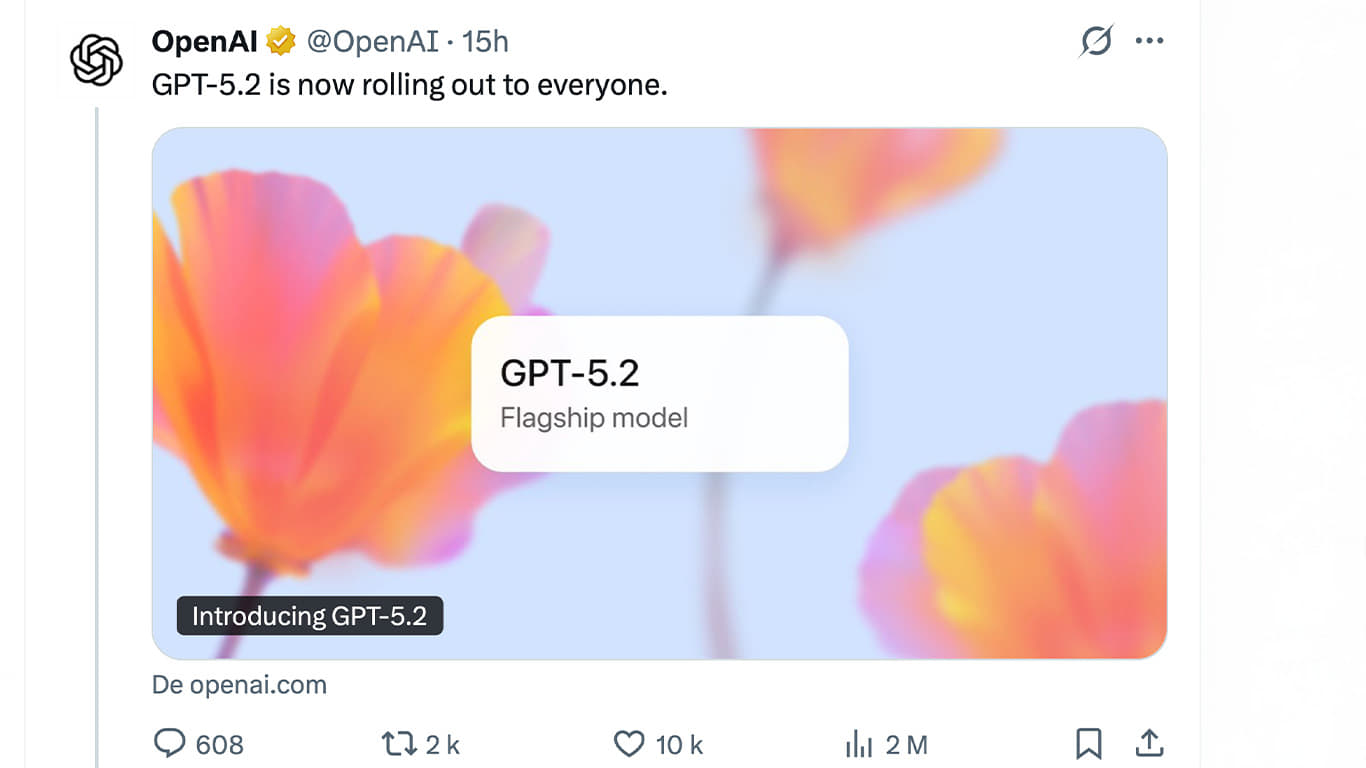Click the "GPT-5.2 Flagship model" white card

(x=659, y=393)
